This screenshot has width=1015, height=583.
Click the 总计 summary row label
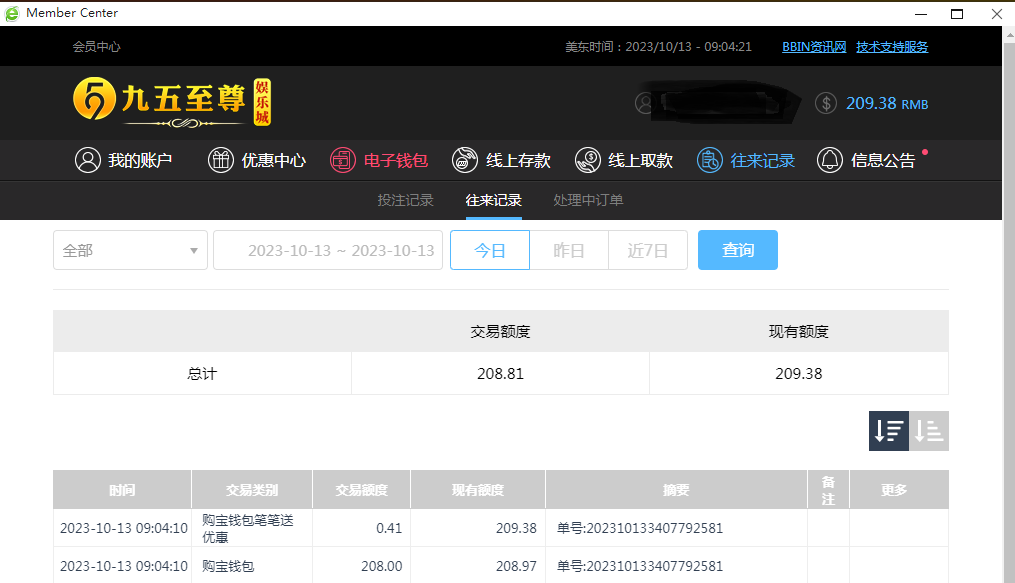(202, 373)
